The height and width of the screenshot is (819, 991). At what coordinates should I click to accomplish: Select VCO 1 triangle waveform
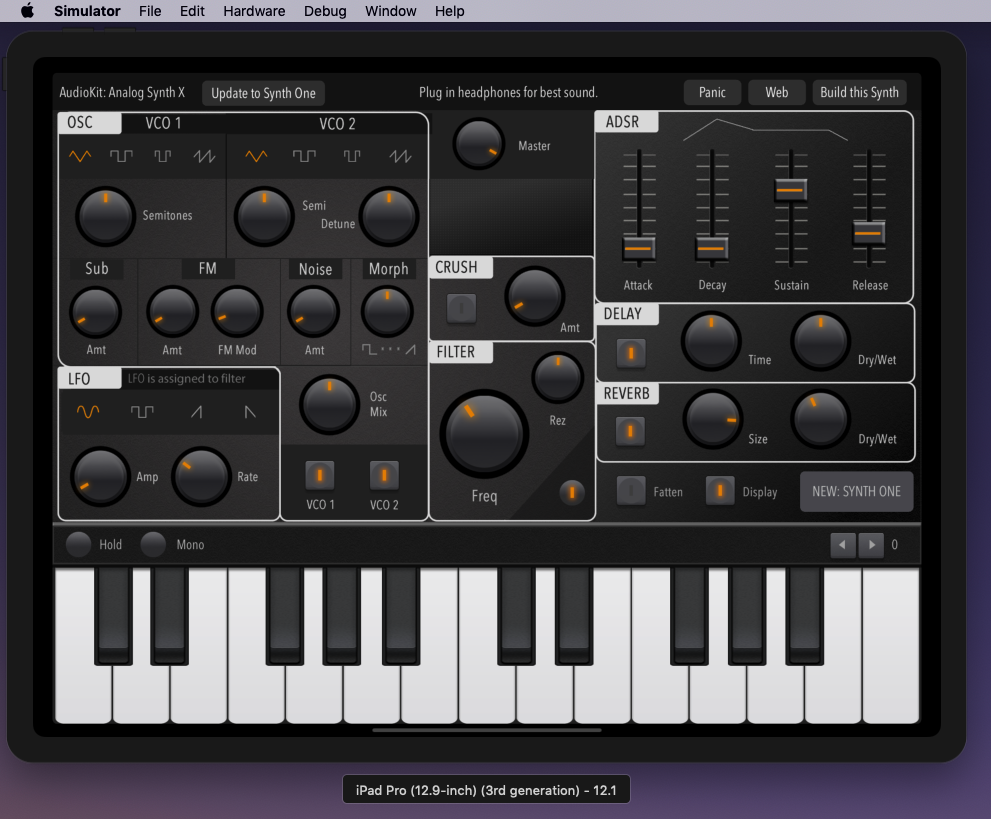(x=80, y=155)
